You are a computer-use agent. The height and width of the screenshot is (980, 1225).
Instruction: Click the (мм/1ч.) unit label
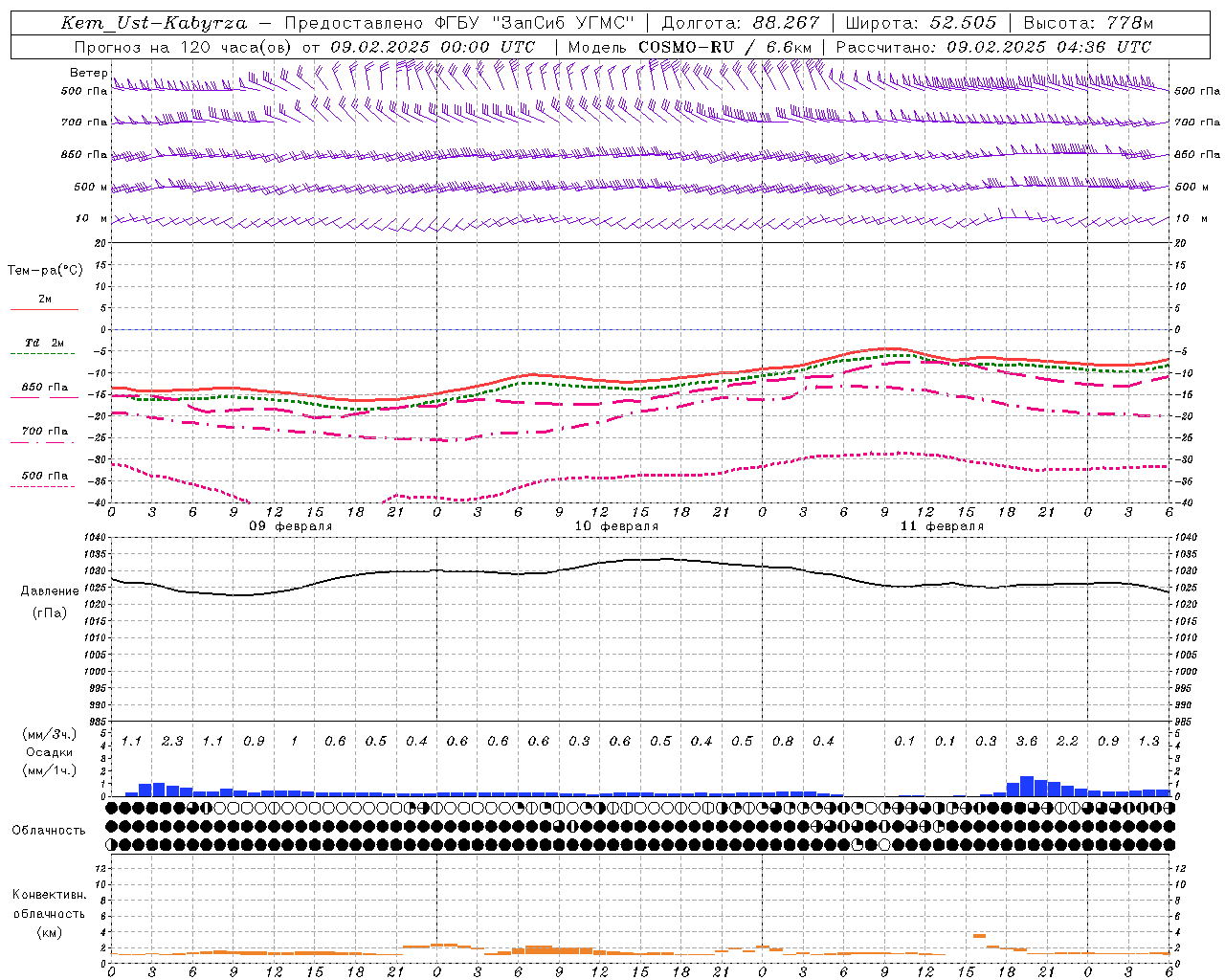[x=50, y=770]
